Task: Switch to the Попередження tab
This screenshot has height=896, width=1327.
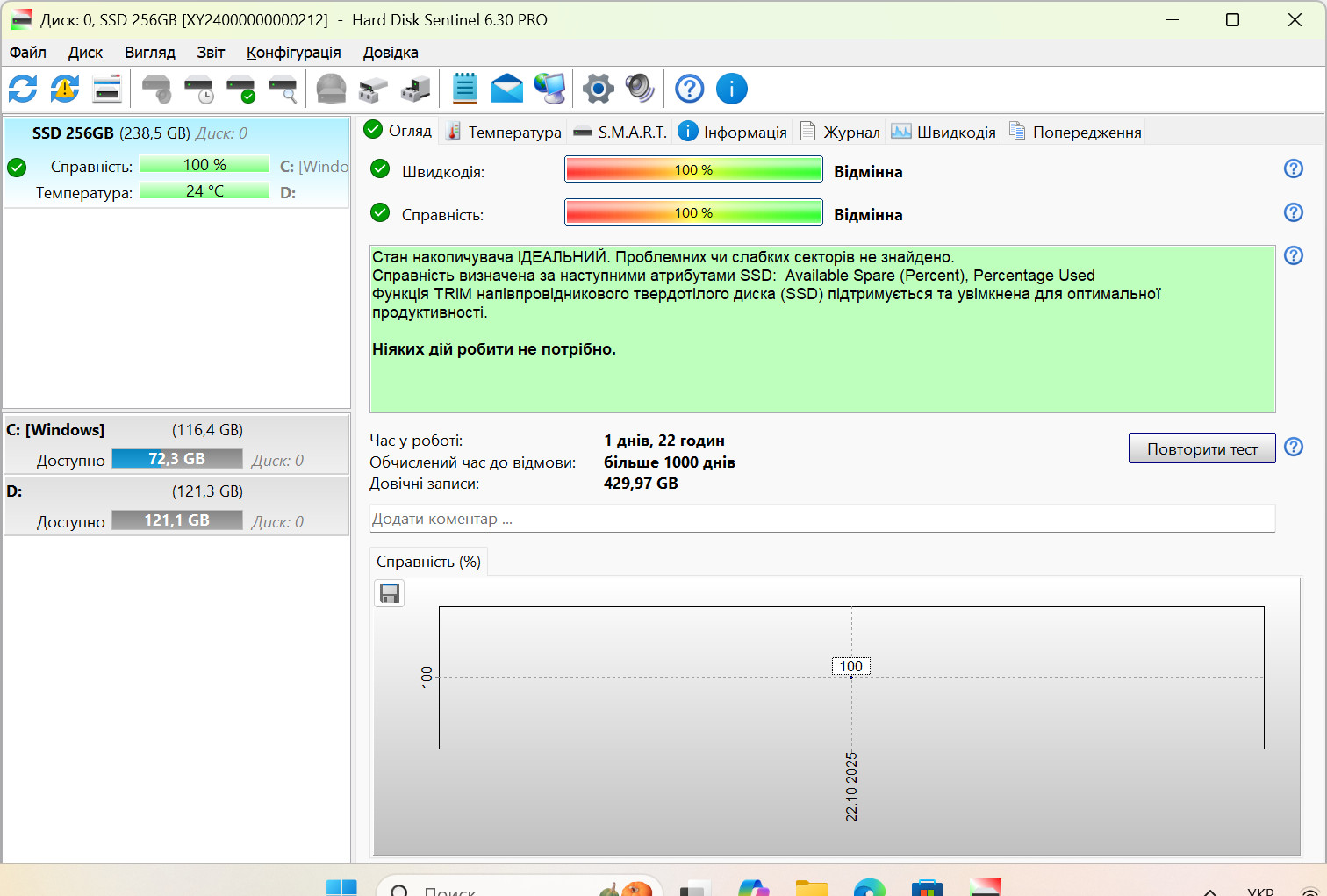Action: pos(1075,132)
